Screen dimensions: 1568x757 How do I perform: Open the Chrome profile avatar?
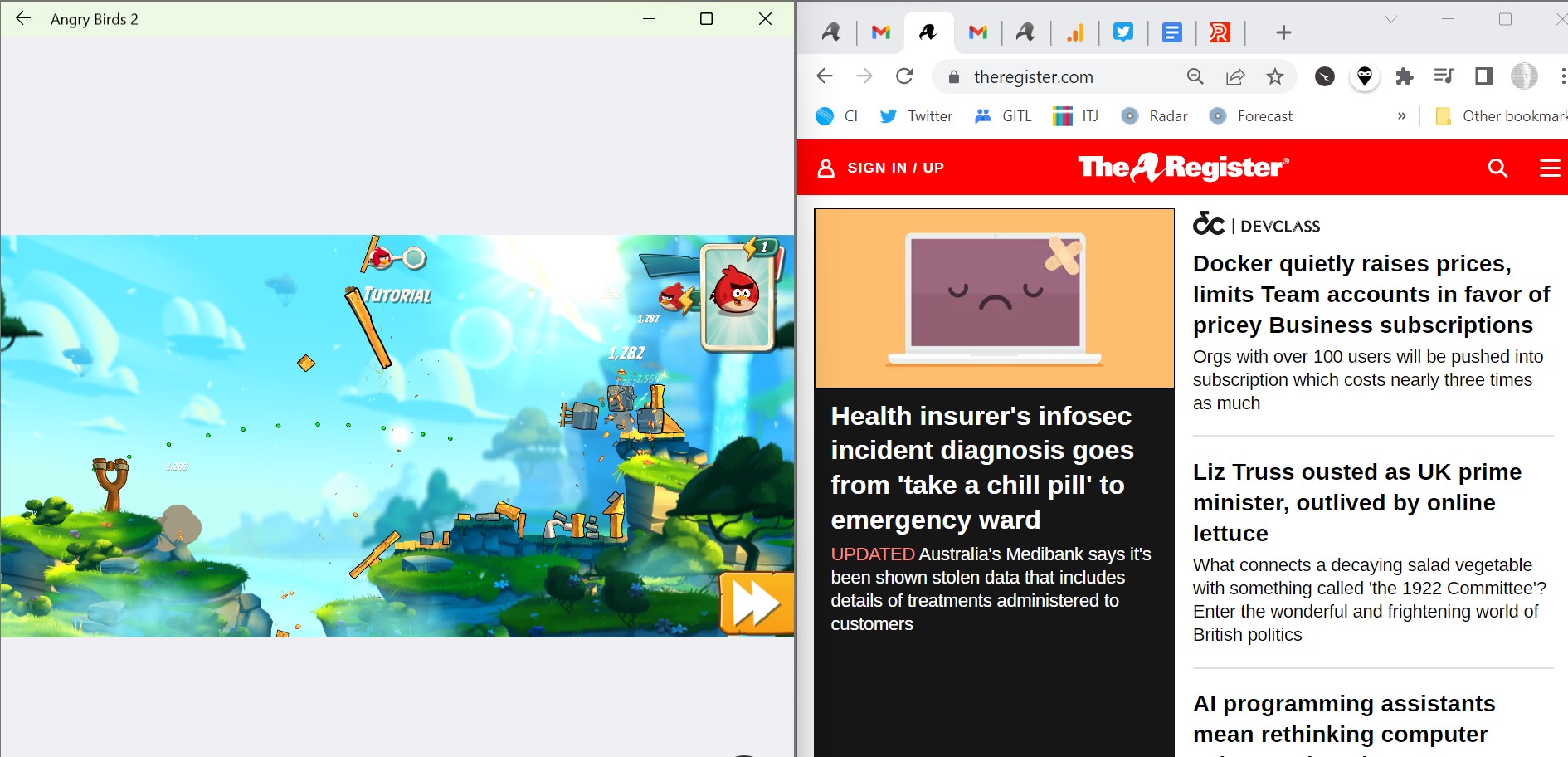[1524, 76]
